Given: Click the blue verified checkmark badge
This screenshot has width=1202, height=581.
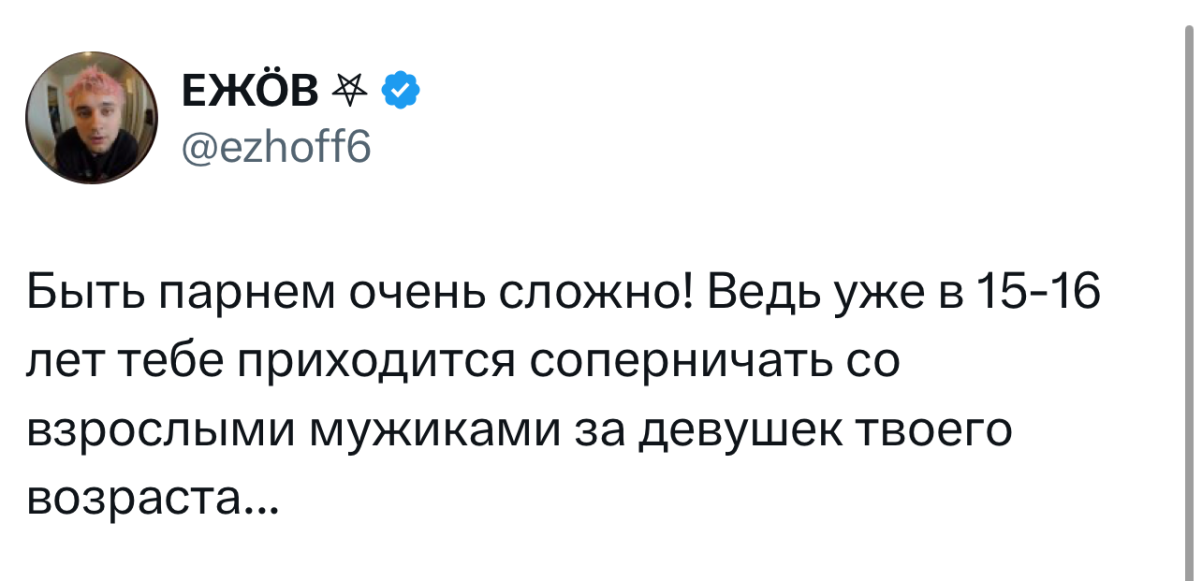Looking at the screenshot, I should point(402,92).
